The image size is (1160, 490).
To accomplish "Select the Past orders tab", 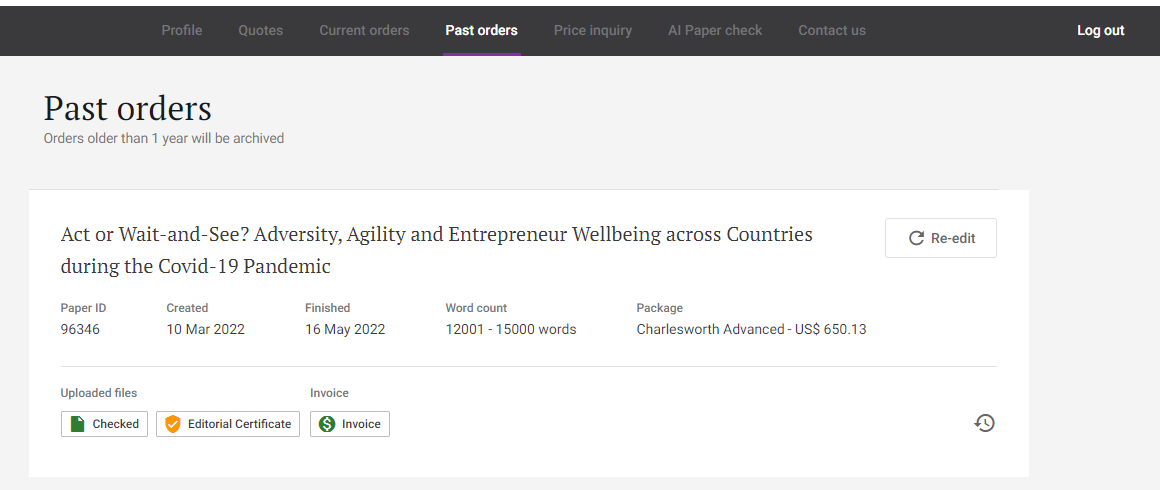I will click(x=482, y=30).
